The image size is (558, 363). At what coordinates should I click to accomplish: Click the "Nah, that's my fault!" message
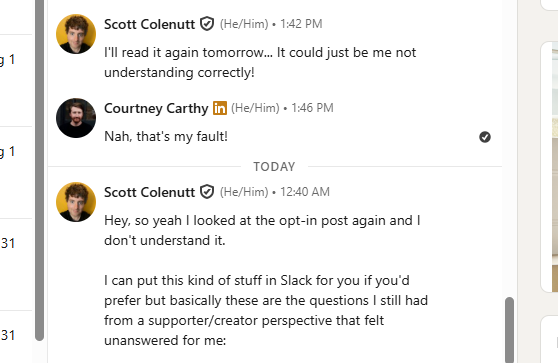166,136
